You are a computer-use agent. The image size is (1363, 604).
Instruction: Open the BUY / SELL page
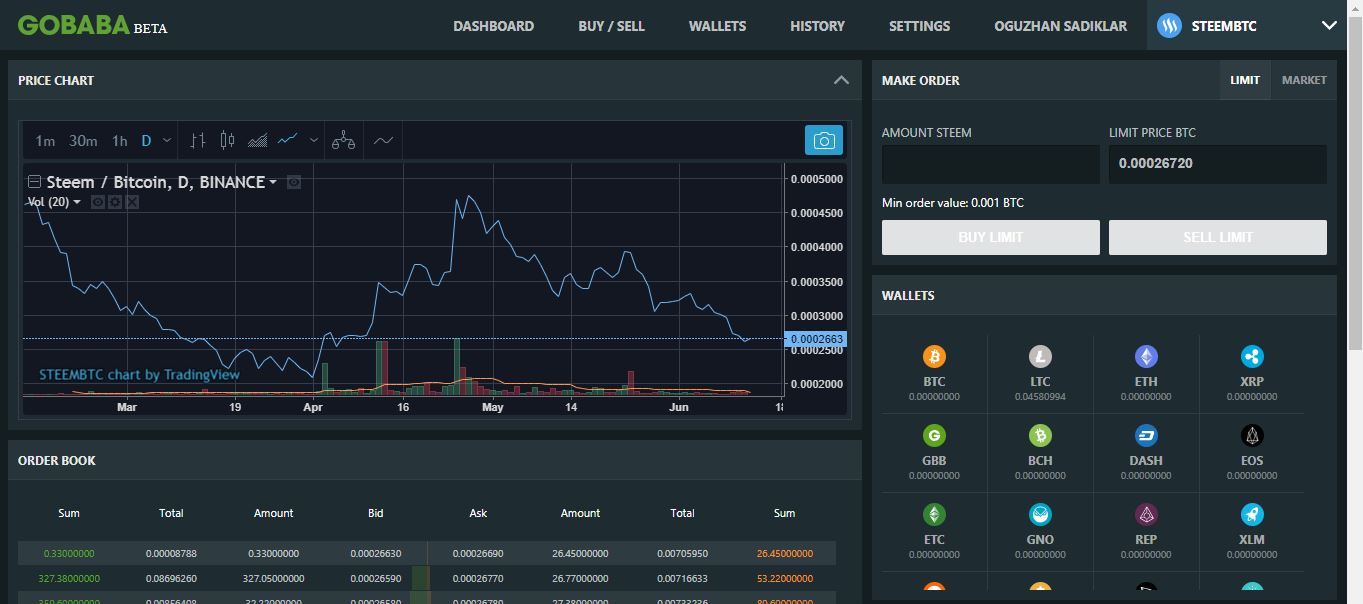[611, 26]
